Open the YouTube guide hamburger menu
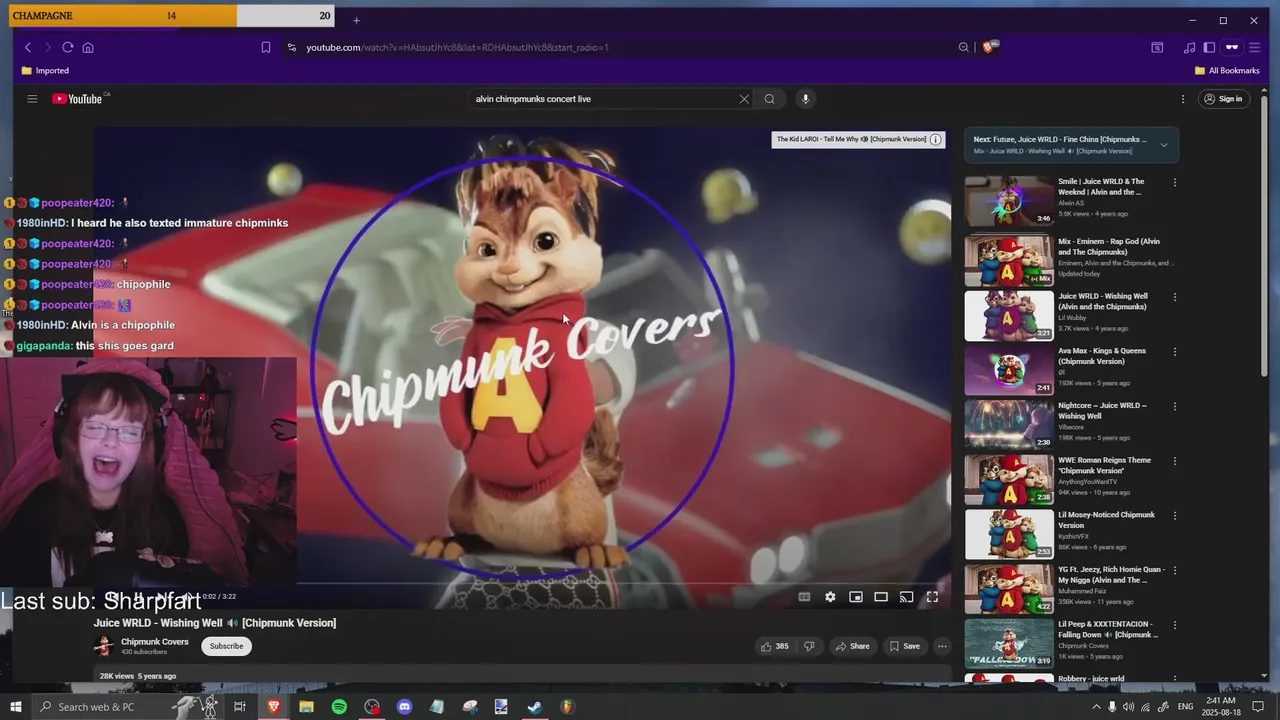This screenshot has width=1280, height=720. coord(32,99)
